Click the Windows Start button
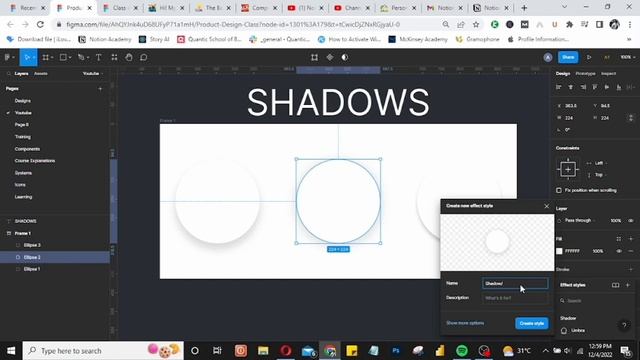The height and width of the screenshot is (360, 640). point(11,351)
